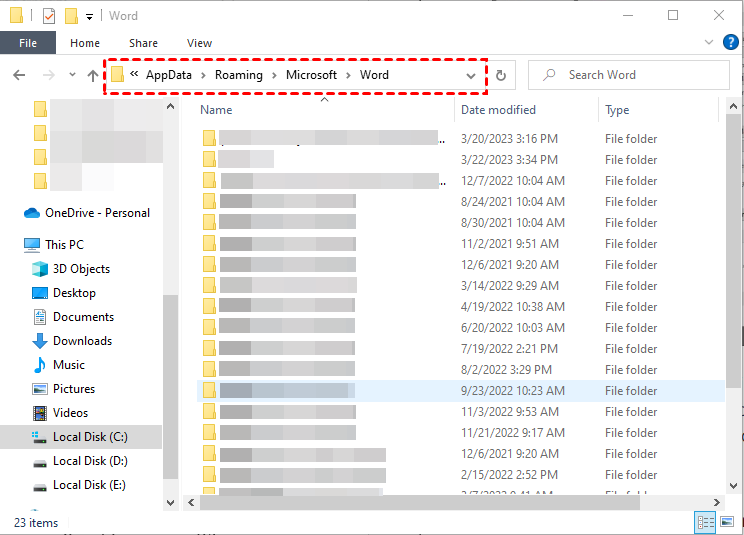744x535 pixels.
Task: Open Pictures in navigation pane
Action: coord(64,389)
